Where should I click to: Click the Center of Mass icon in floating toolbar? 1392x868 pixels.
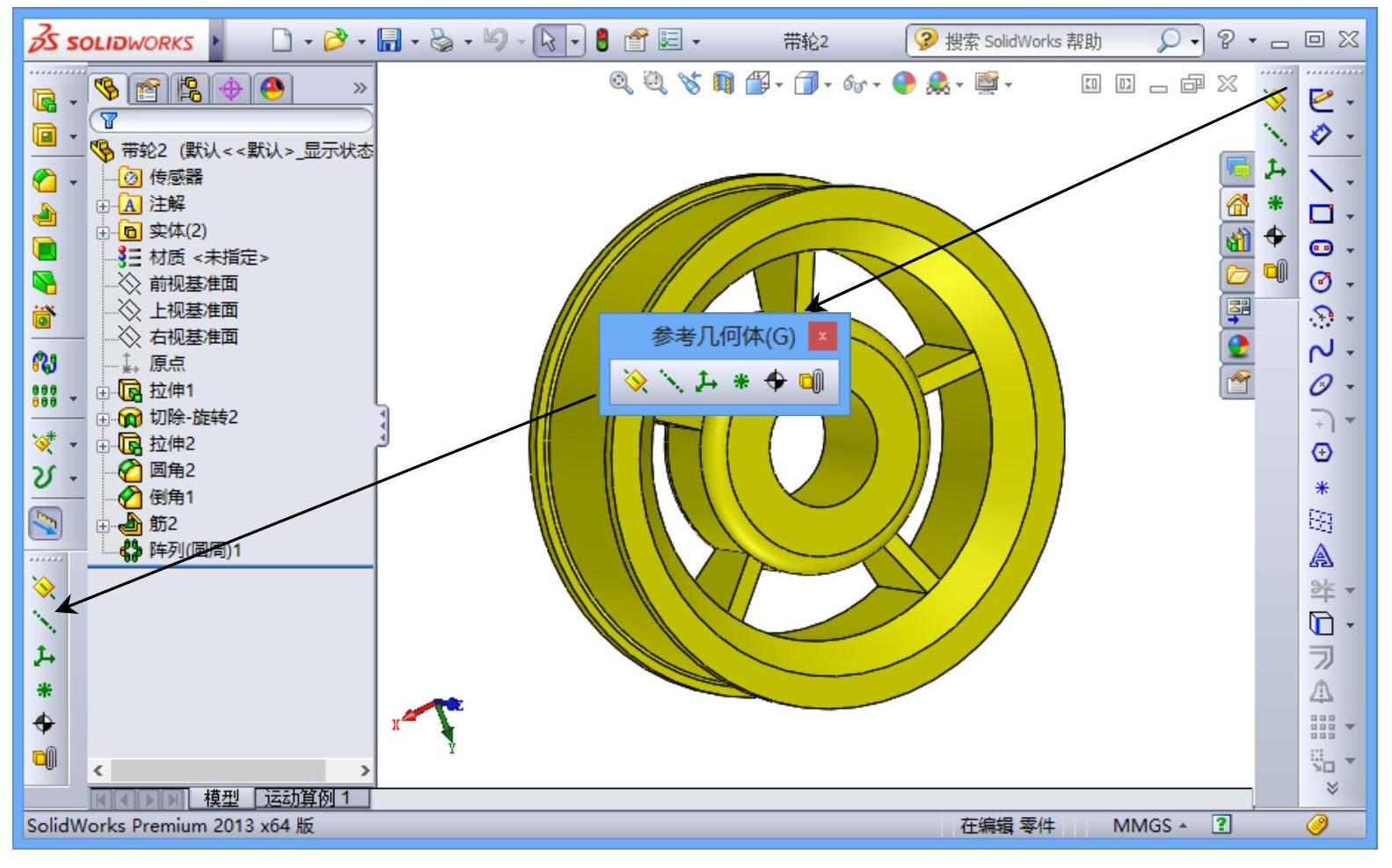(775, 381)
